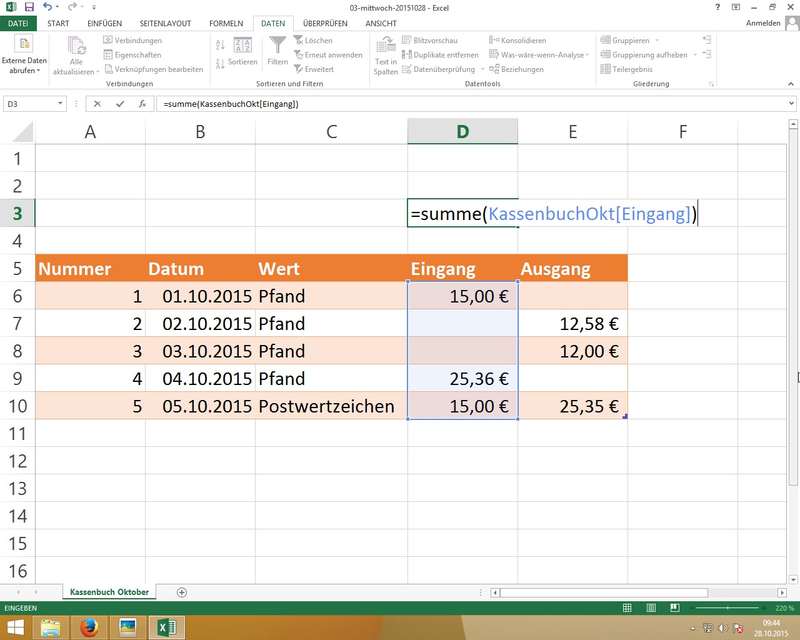Switch to Page Layout view in status bar
The width and height of the screenshot is (800, 640).
651,608
